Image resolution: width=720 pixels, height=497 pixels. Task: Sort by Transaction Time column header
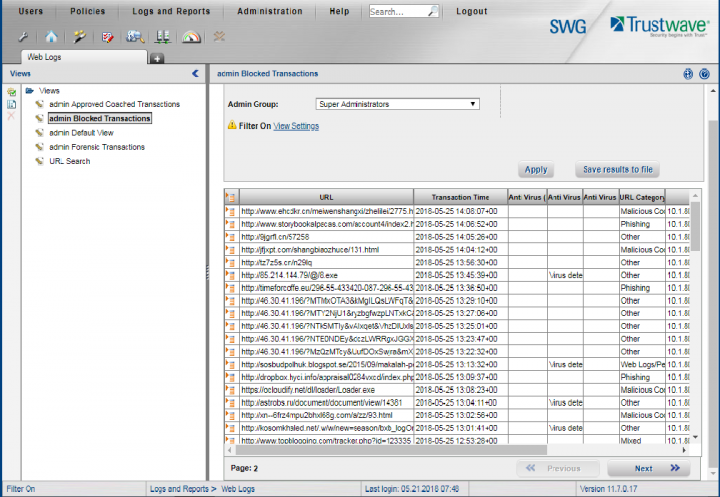point(460,197)
